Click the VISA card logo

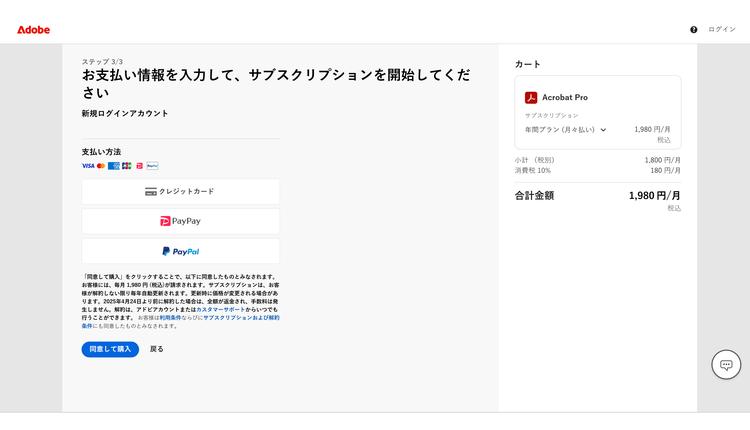pos(88,166)
